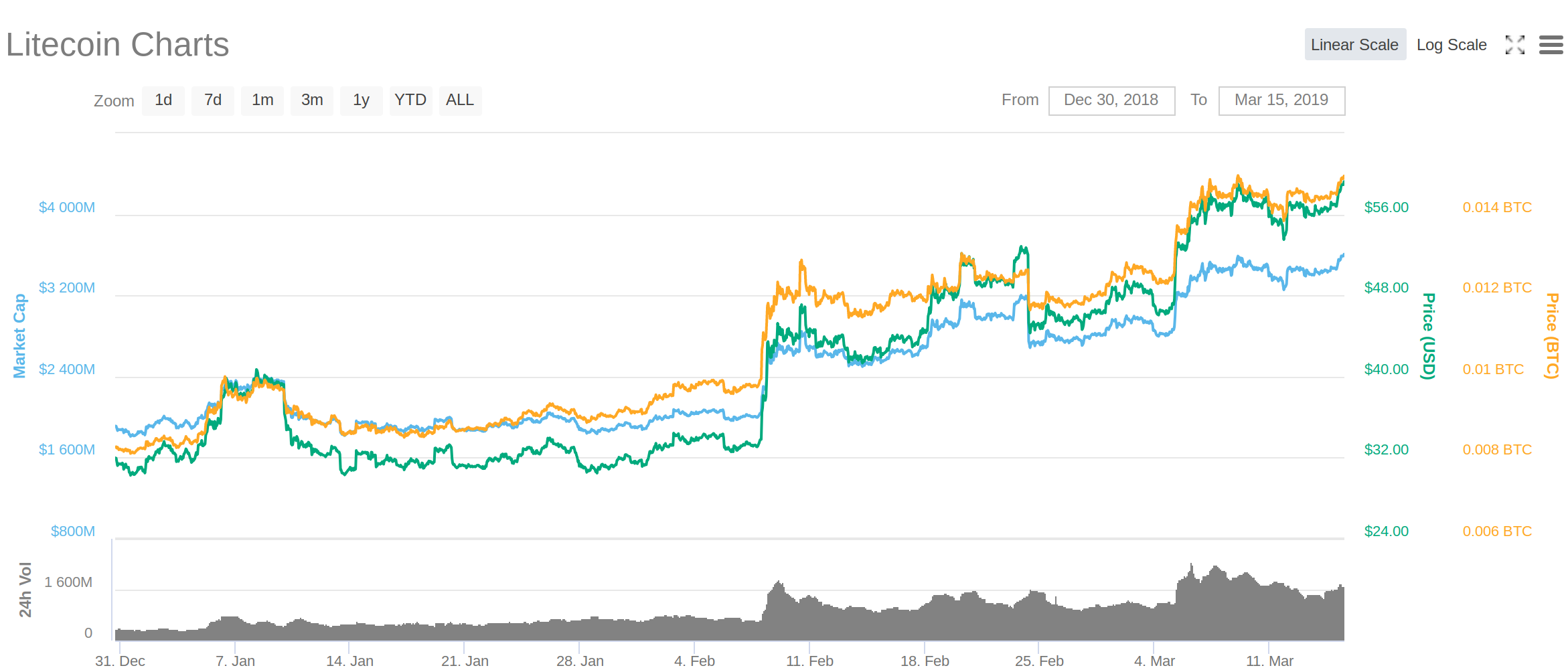1568x672 pixels.
Task: Click the $4 000M market cap label
Action: 67,207
